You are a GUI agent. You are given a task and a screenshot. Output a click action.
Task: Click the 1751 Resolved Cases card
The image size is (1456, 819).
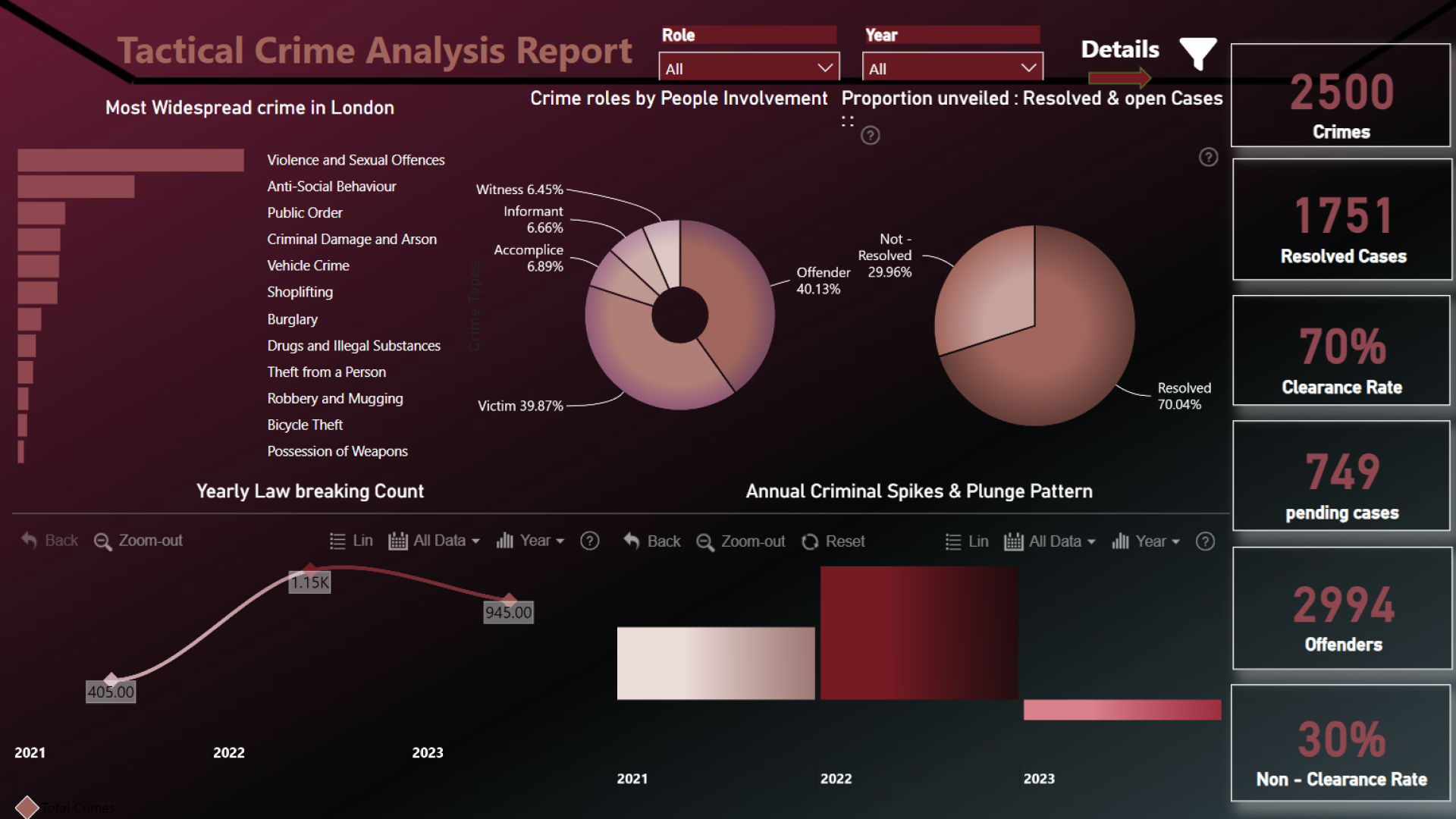click(1342, 220)
